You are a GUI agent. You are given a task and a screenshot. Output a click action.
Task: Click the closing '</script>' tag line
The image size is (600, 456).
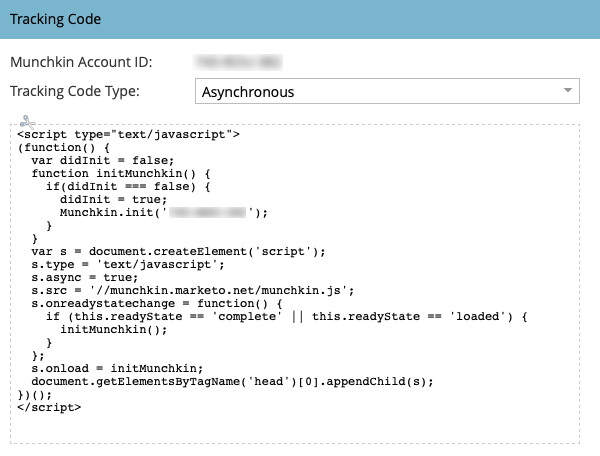click(49, 407)
